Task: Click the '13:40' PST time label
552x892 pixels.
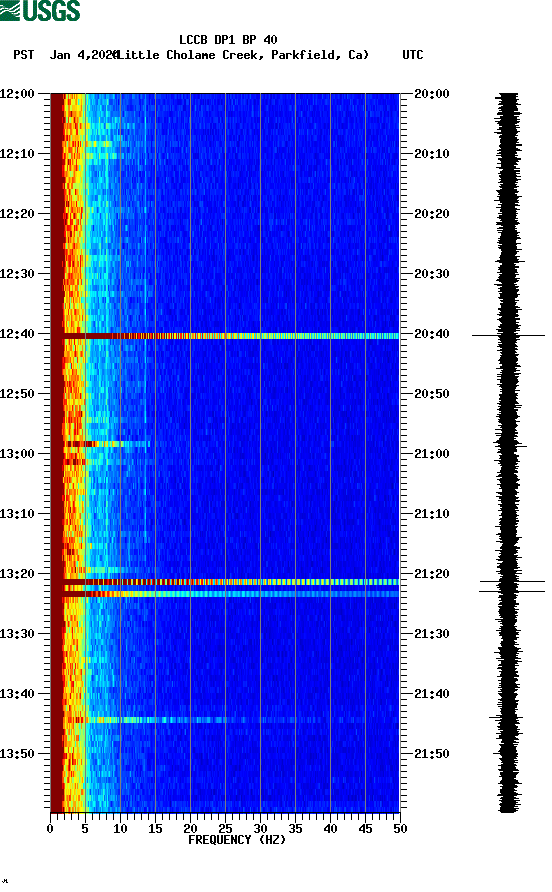Action: pos(18,694)
